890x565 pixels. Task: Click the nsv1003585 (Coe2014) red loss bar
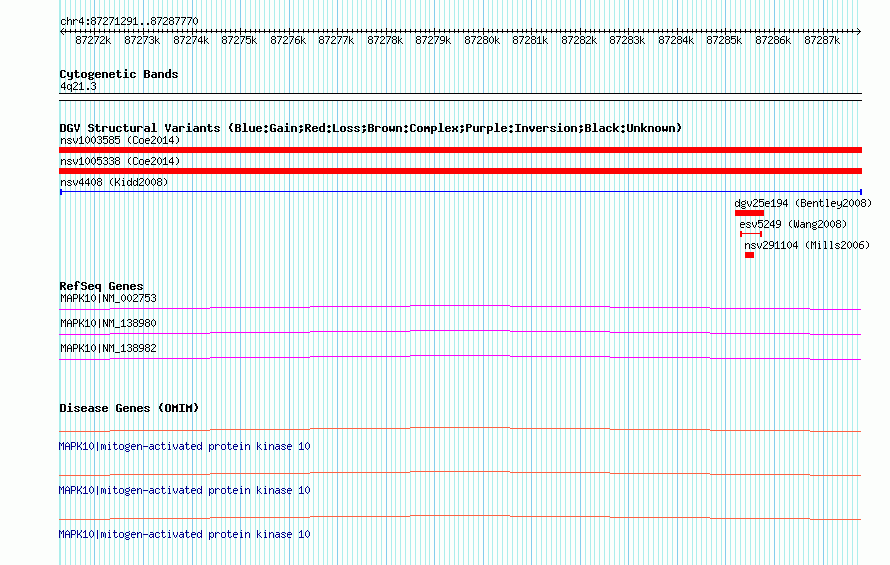[x=460, y=150]
